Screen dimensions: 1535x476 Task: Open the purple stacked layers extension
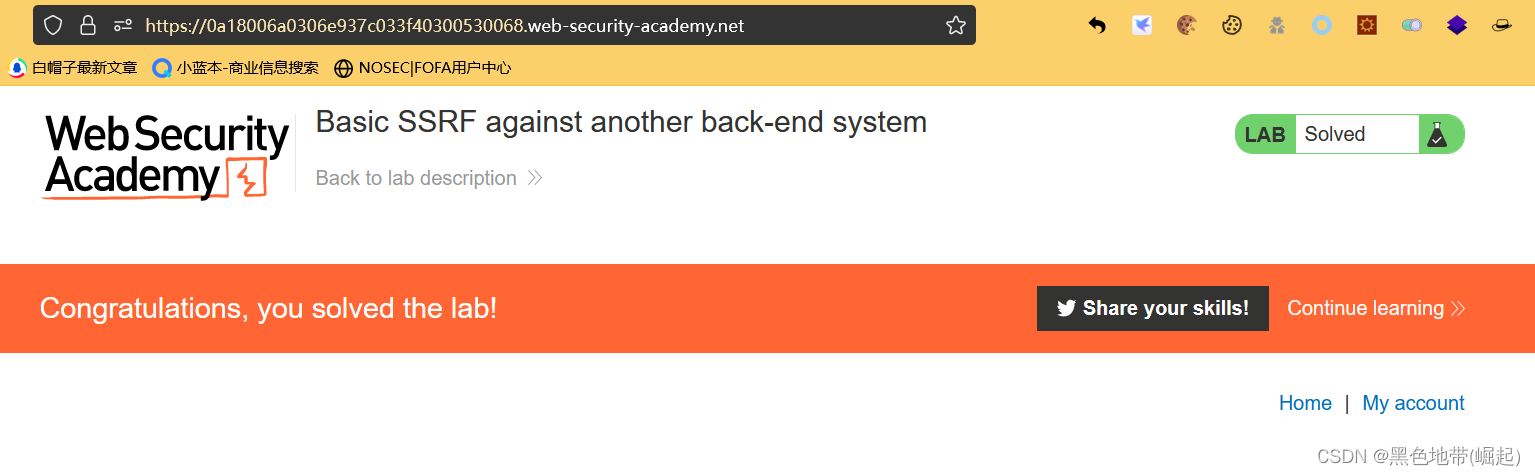click(x=1457, y=26)
